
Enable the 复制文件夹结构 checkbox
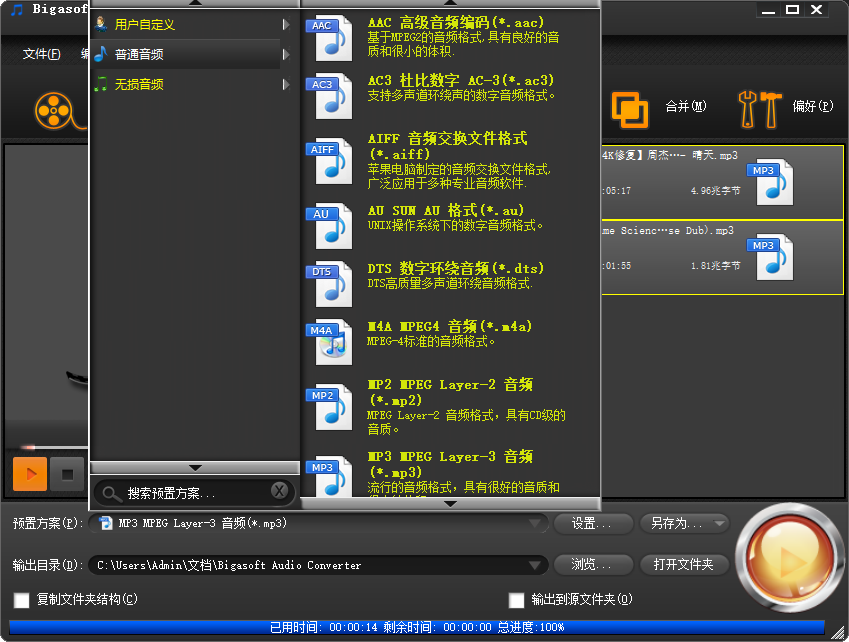(21, 599)
